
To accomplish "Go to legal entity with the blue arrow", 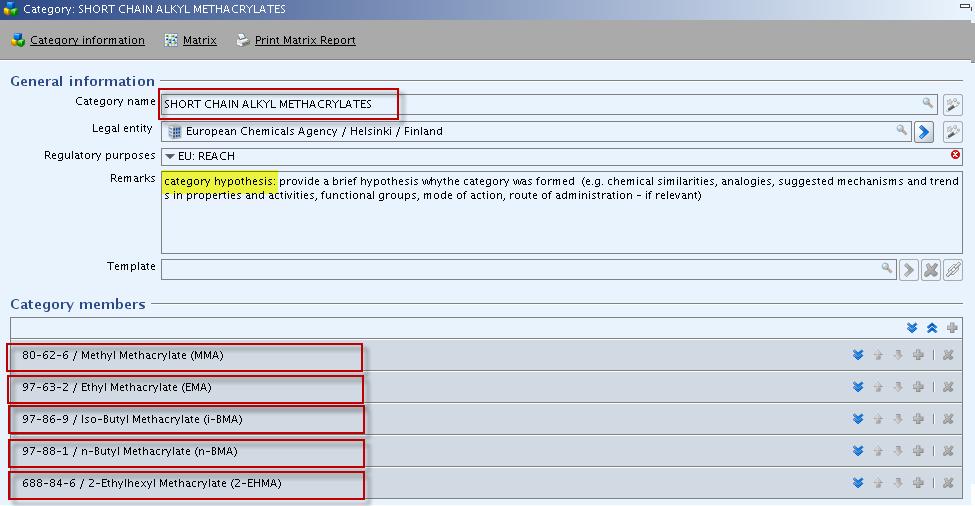I will click(924, 132).
